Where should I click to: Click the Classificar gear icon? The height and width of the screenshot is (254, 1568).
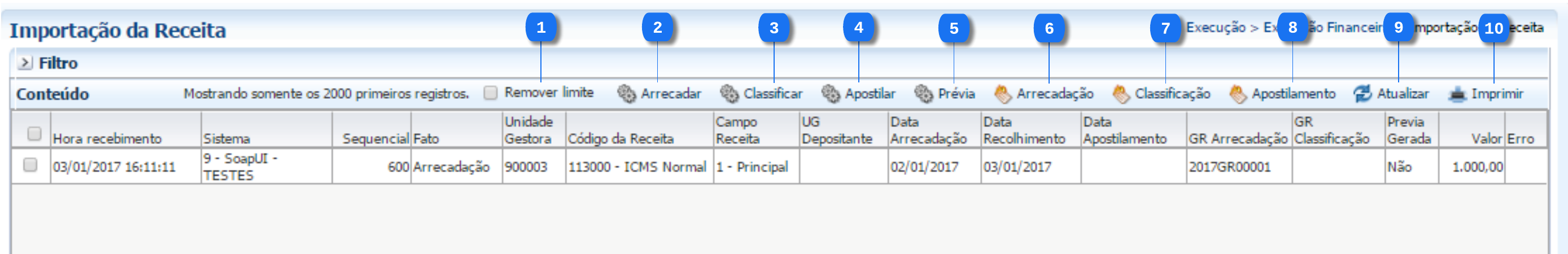tap(728, 94)
